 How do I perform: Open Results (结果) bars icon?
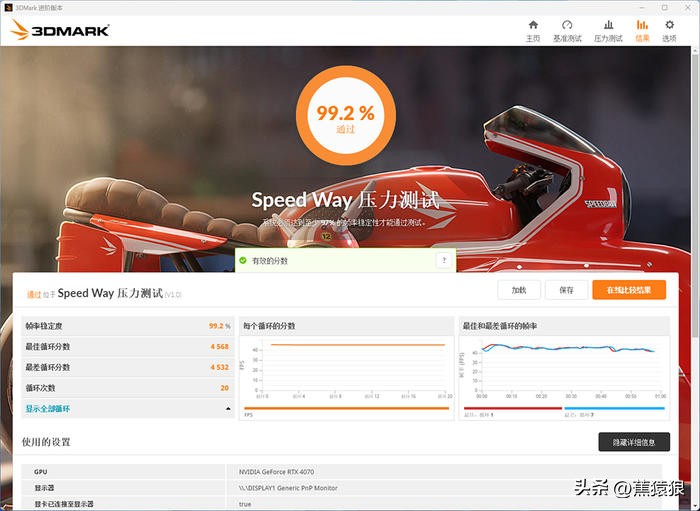tap(642, 25)
